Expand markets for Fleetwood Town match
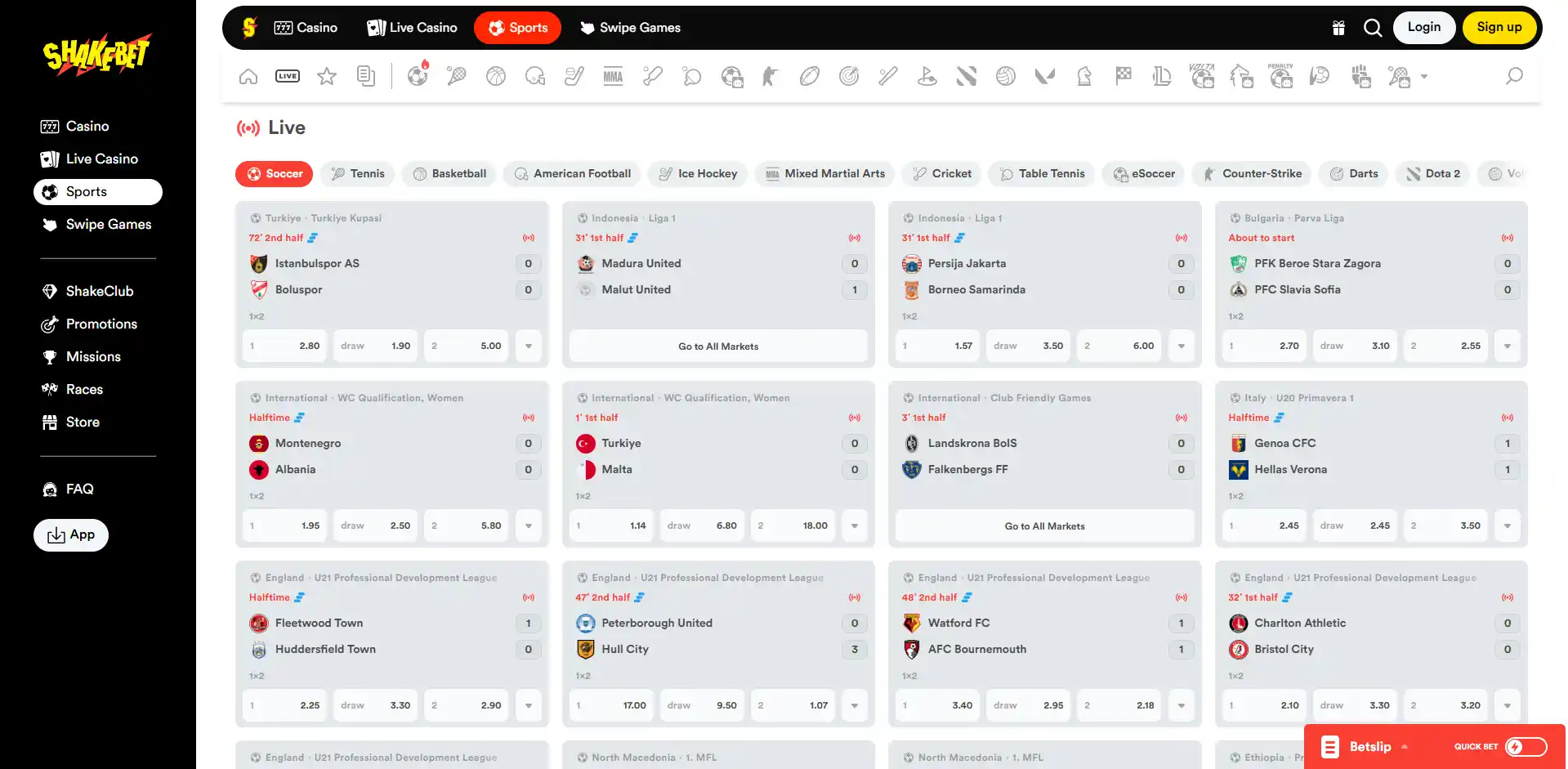The image size is (1568, 769). point(529,705)
